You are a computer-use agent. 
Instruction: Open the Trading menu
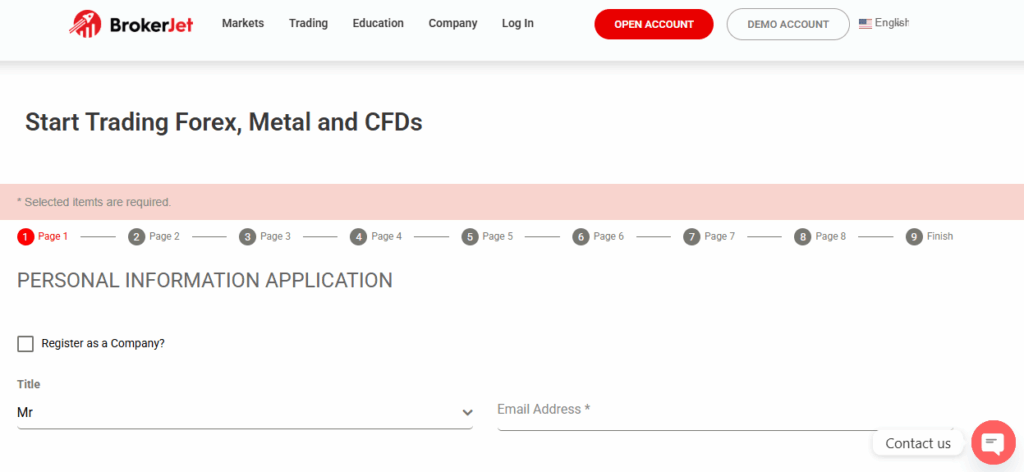coord(308,24)
